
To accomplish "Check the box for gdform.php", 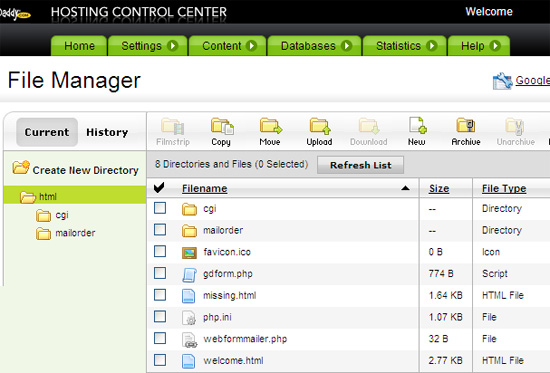I will 160,273.
